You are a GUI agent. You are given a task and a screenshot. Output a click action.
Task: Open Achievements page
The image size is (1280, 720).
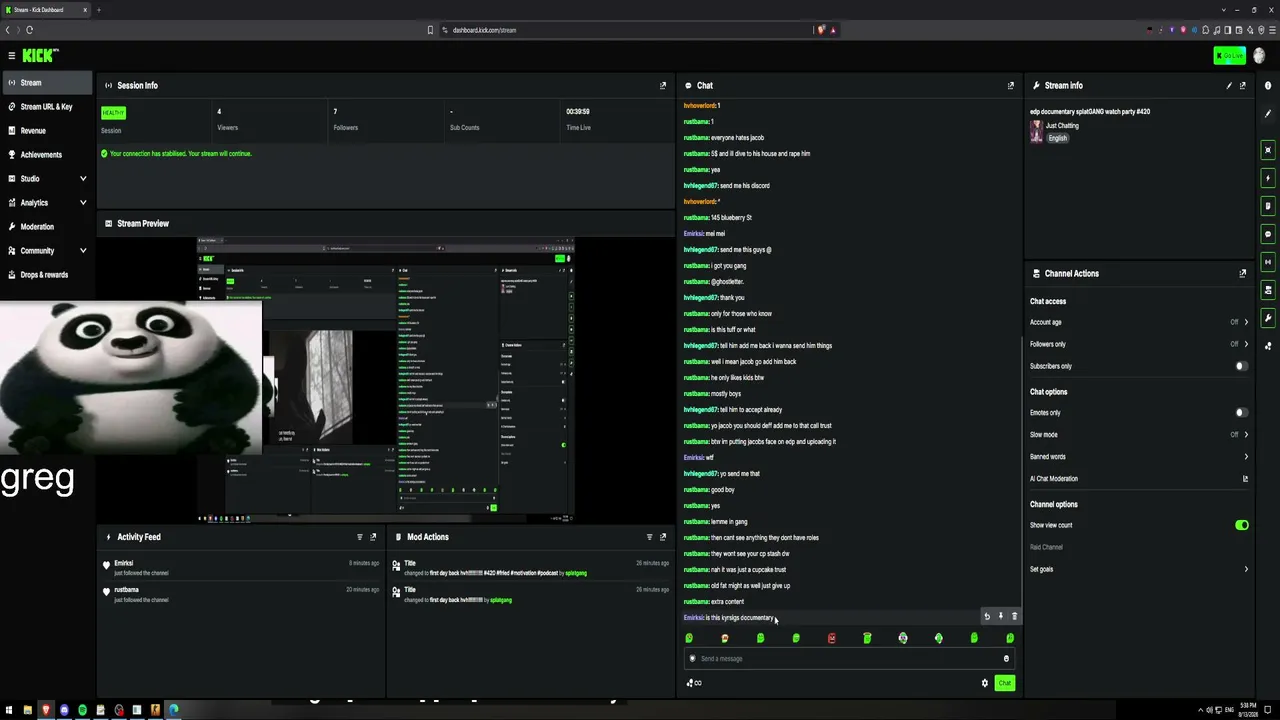tap(47, 155)
